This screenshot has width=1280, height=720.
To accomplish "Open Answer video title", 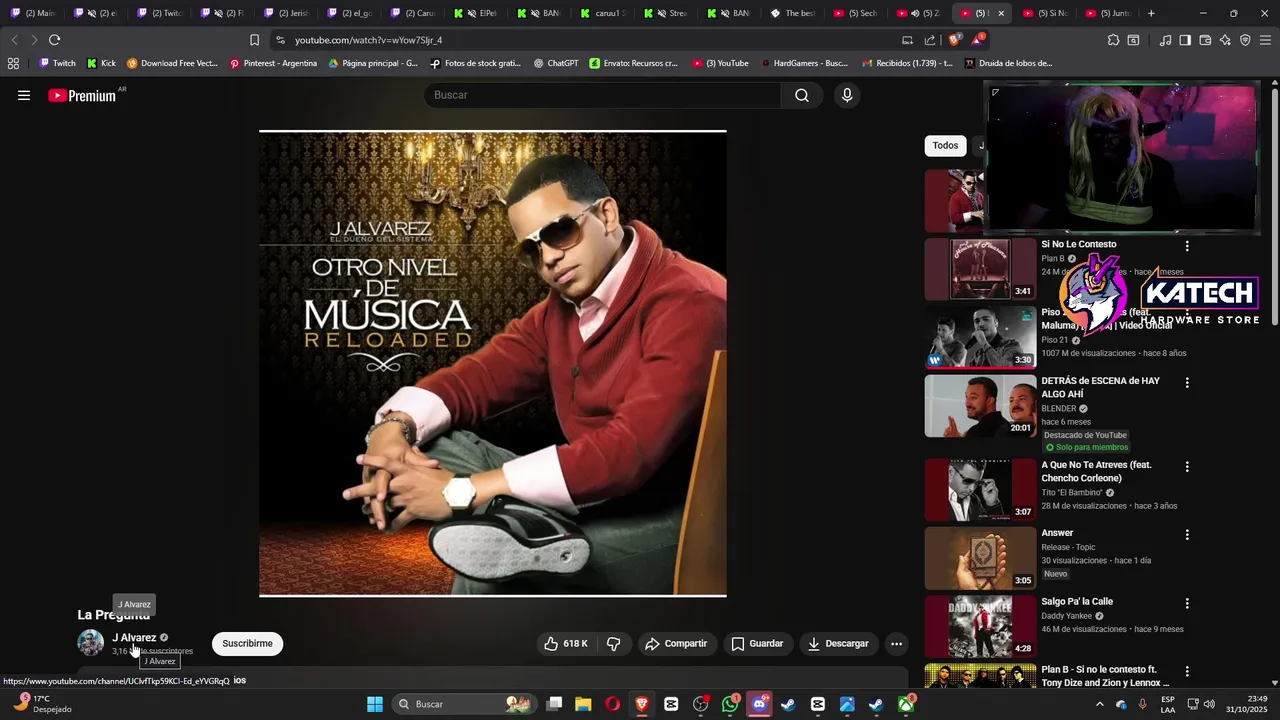I will [1057, 533].
